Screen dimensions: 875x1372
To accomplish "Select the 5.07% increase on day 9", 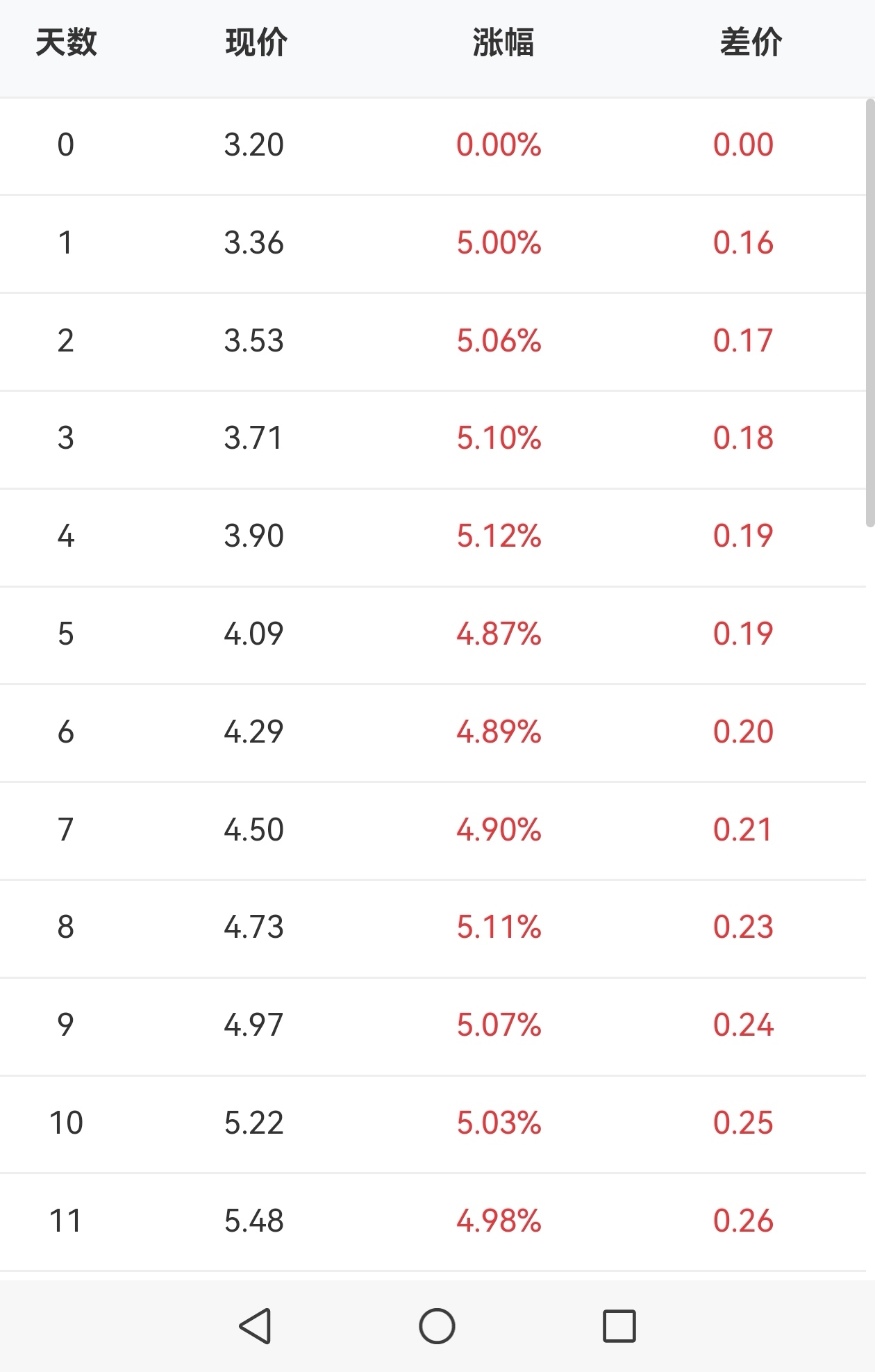I will [x=499, y=1025].
